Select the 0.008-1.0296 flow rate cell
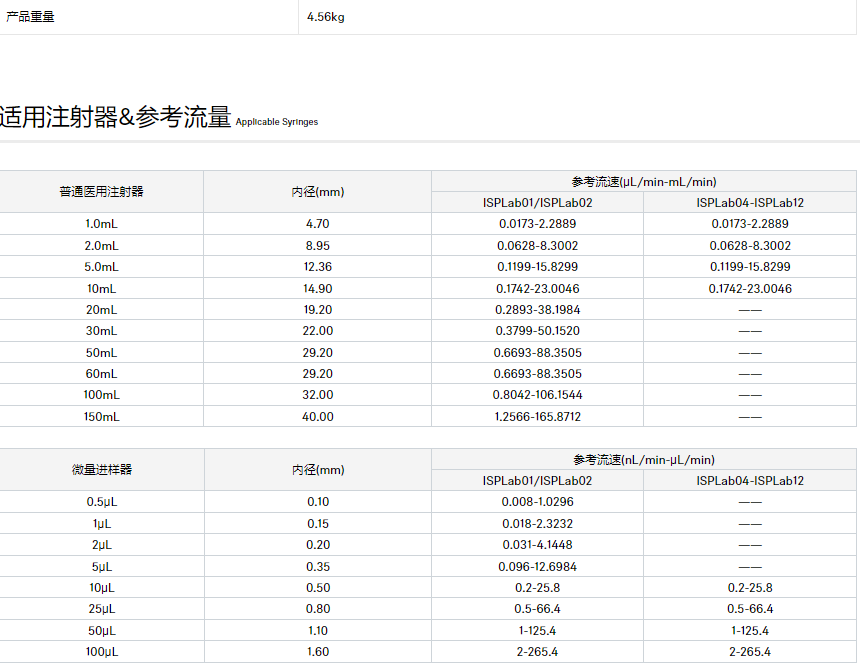 (x=538, y=502)
